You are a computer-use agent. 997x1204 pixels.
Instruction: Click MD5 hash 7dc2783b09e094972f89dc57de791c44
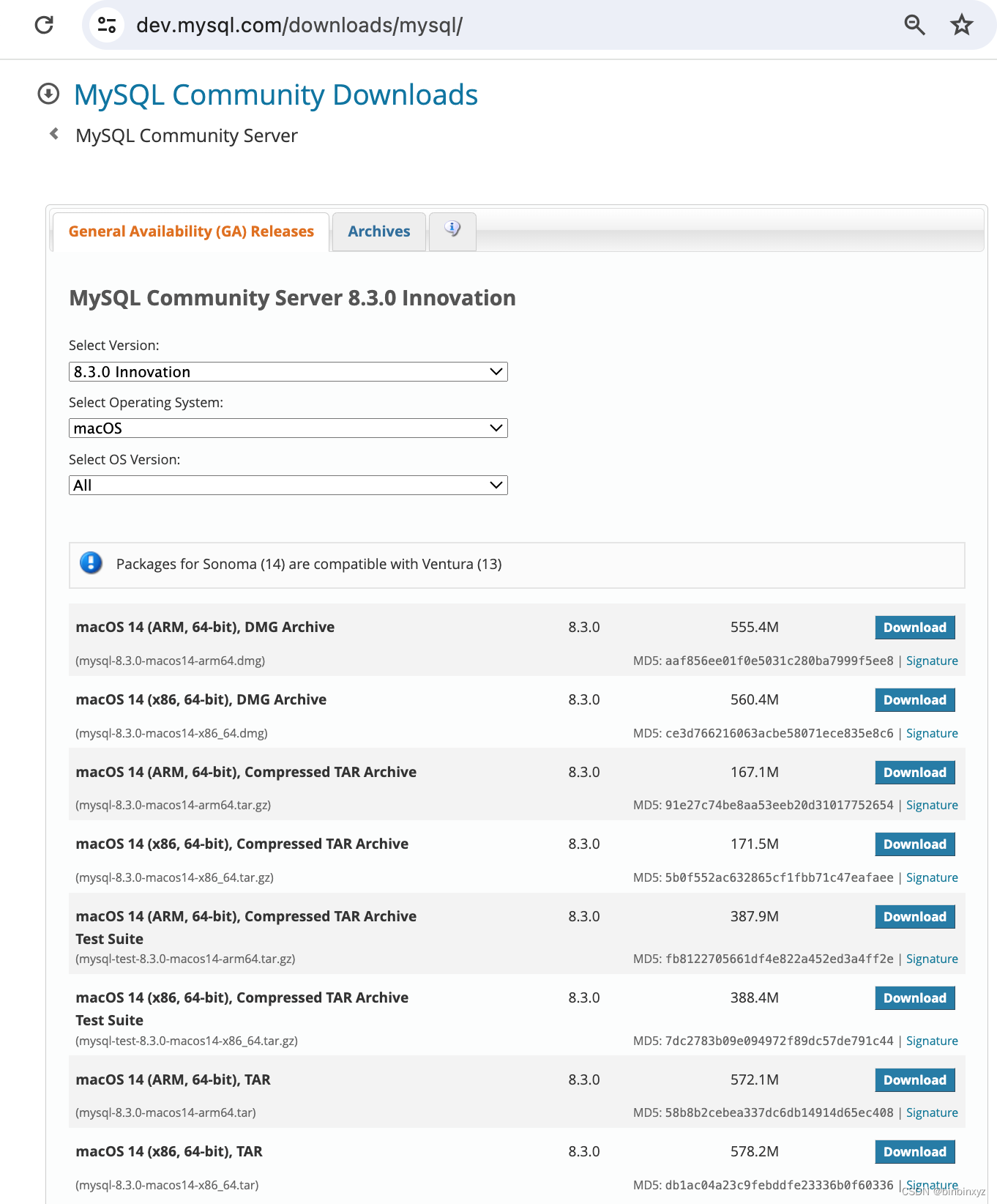(780, 1041)
